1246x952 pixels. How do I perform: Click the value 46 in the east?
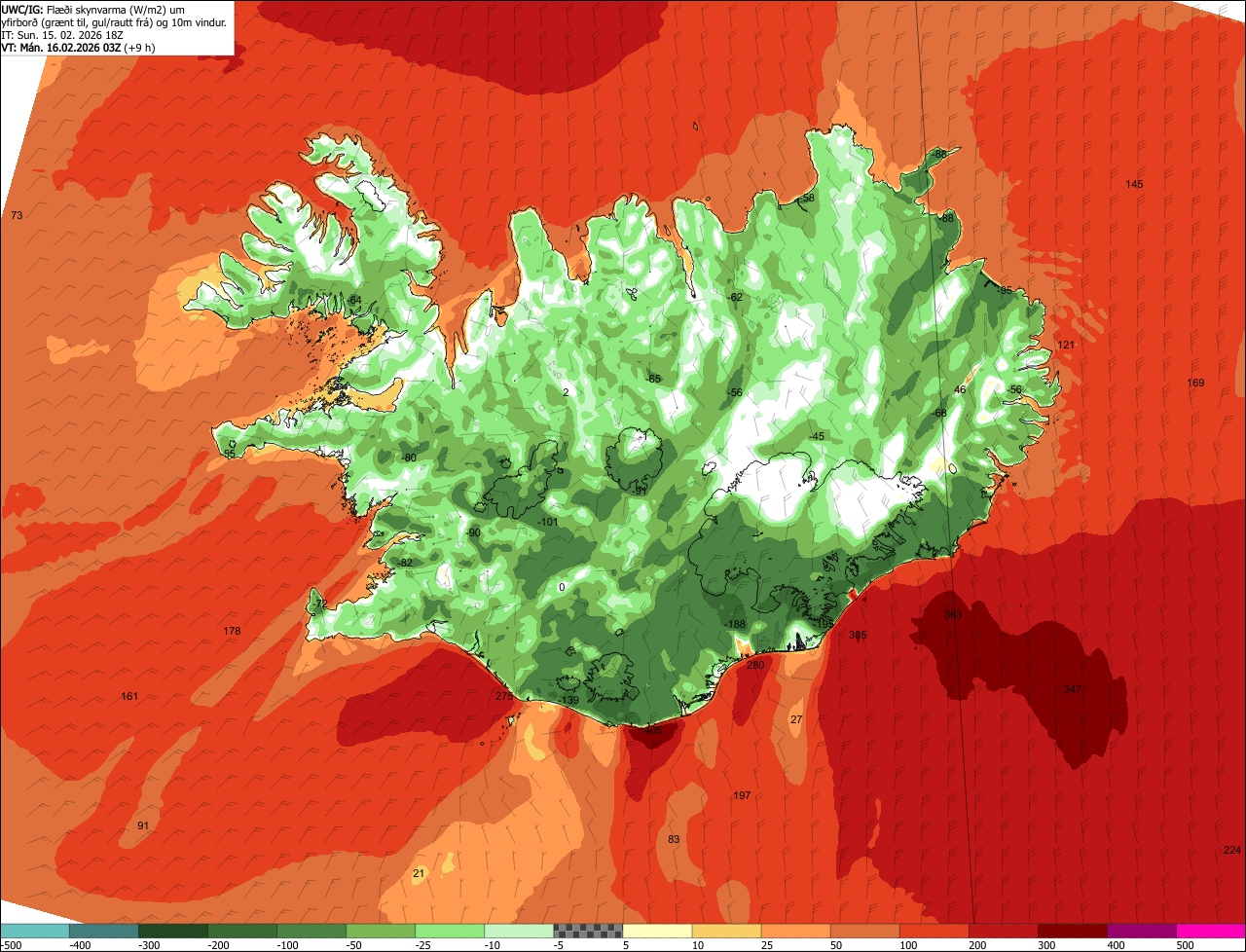960,390
